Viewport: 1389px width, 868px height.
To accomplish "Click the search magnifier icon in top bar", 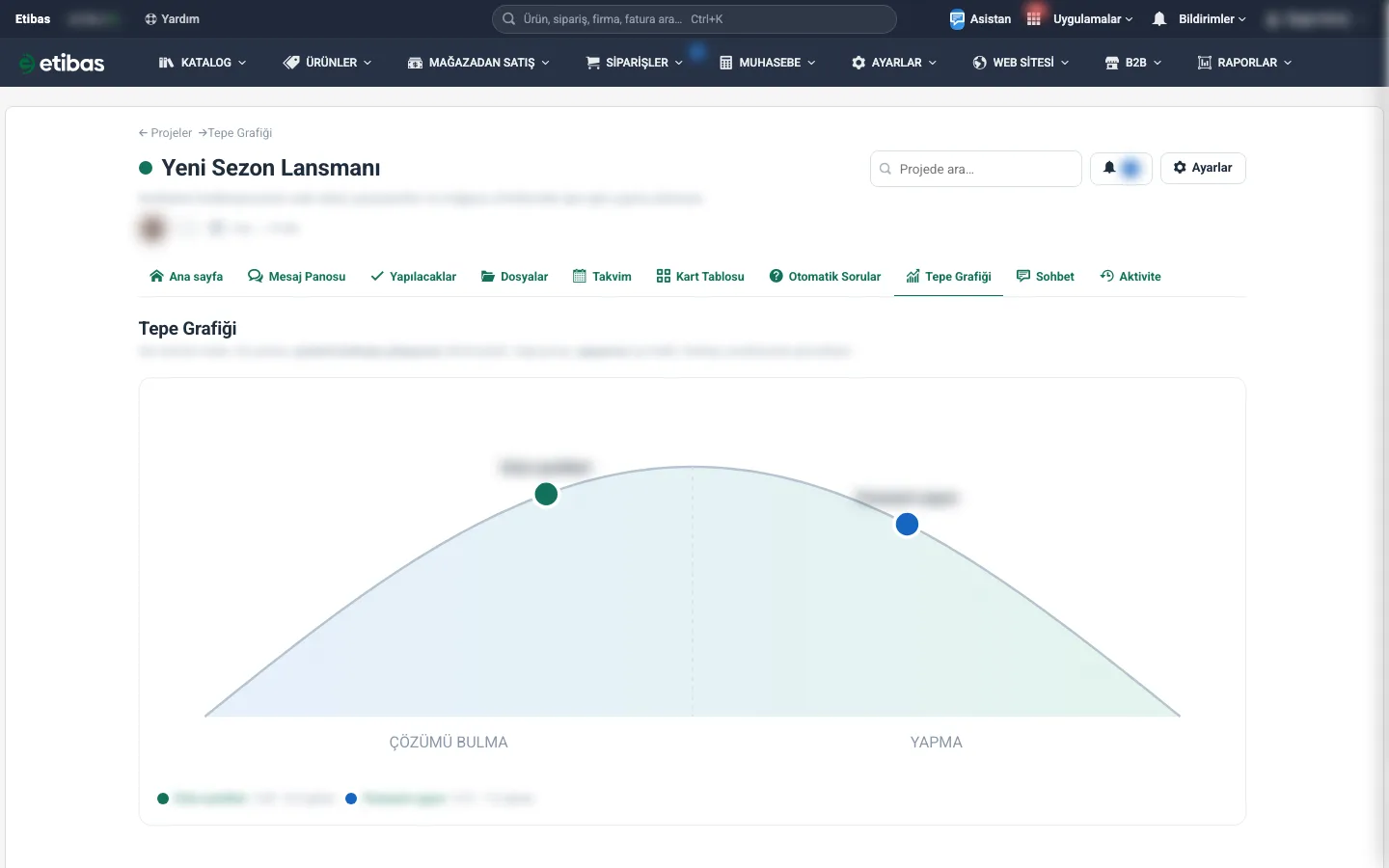I will (x=508, y=19).
